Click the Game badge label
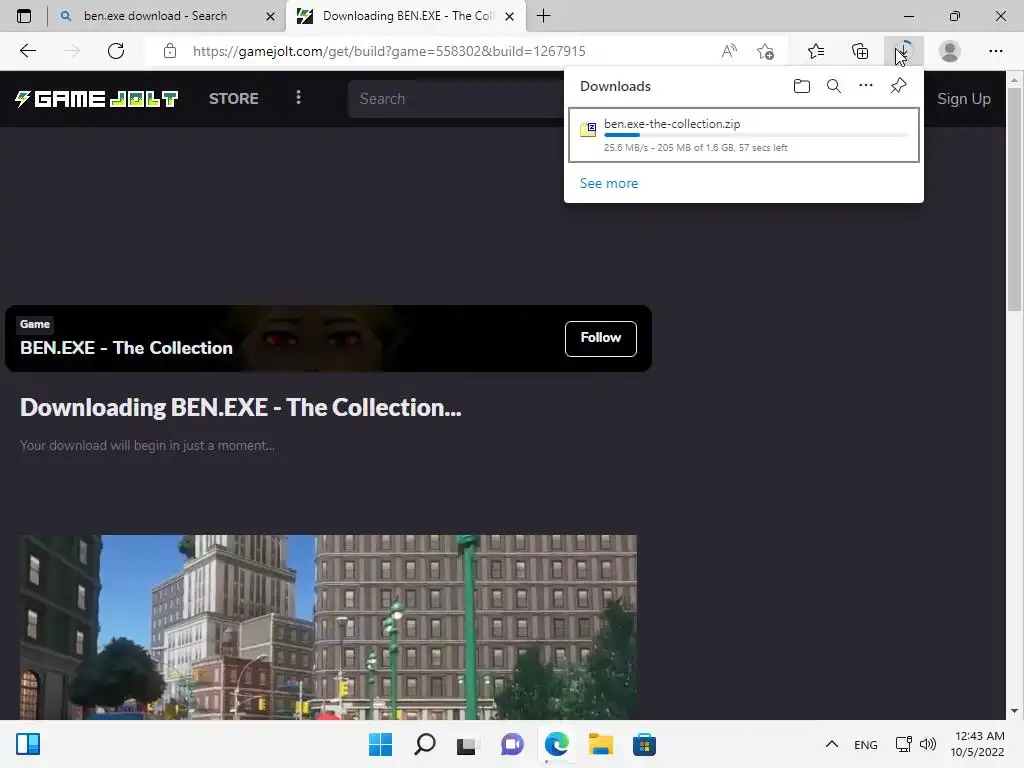Viewport: 1024px width, 768px height. point(35,324)
